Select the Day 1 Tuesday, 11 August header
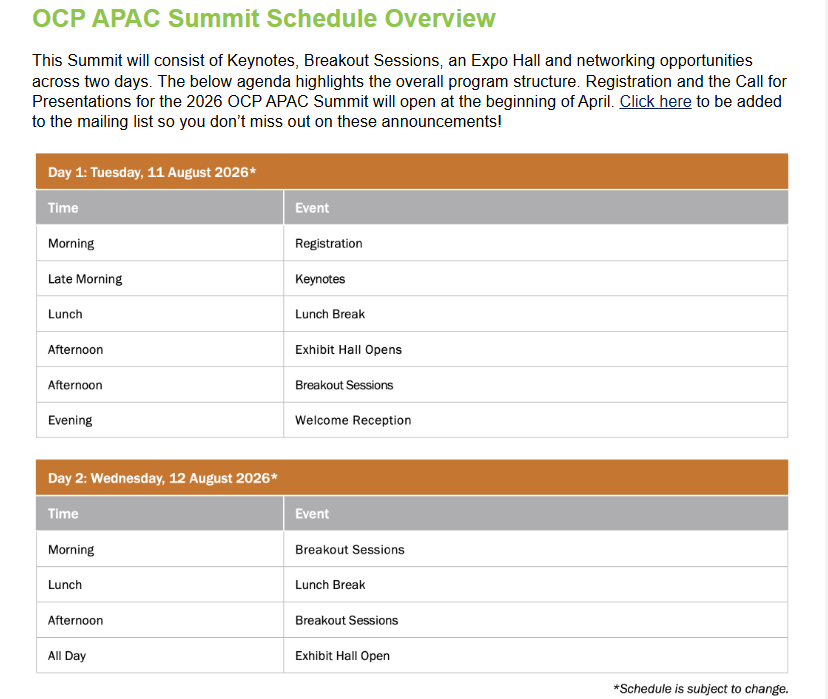 [x=152, y=172]
